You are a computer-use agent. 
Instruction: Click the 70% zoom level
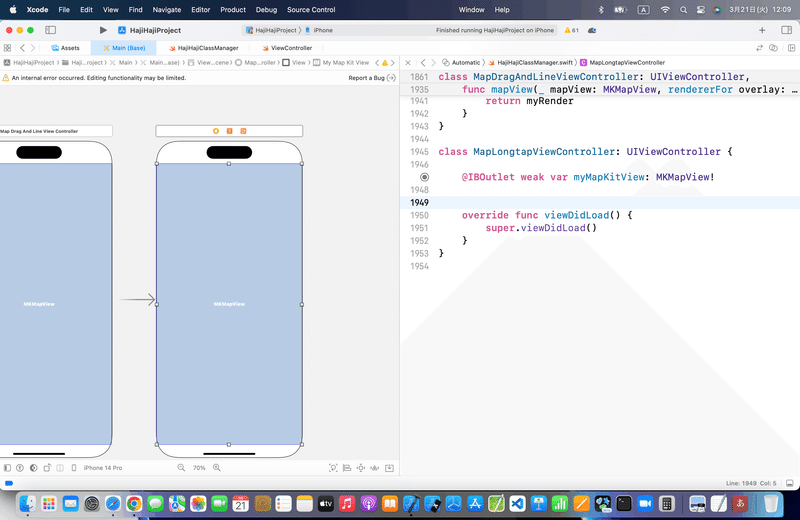199,467
